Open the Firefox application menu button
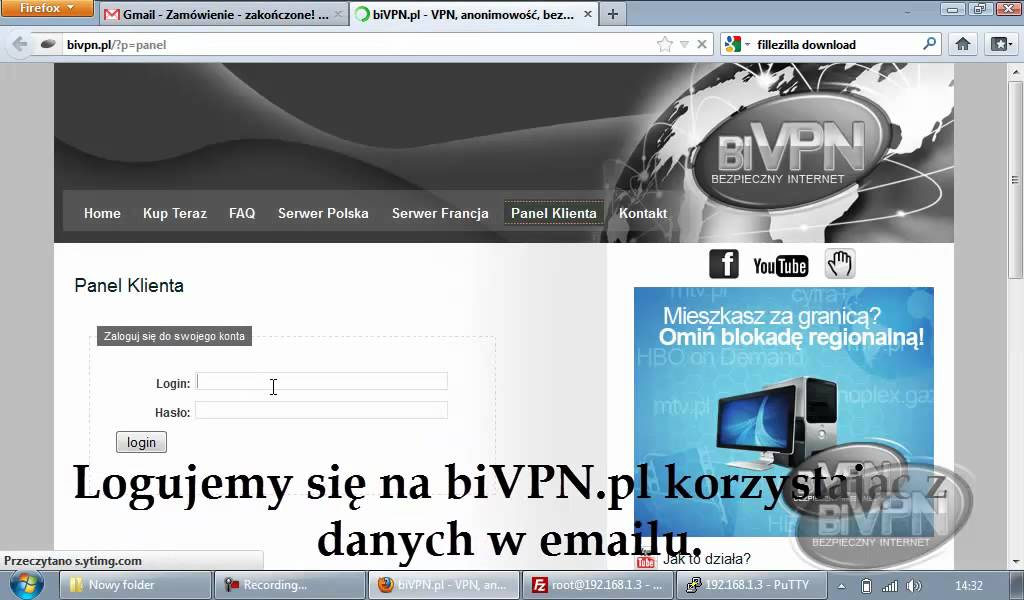Screen dimensions: 1024x600 [47, 8]
